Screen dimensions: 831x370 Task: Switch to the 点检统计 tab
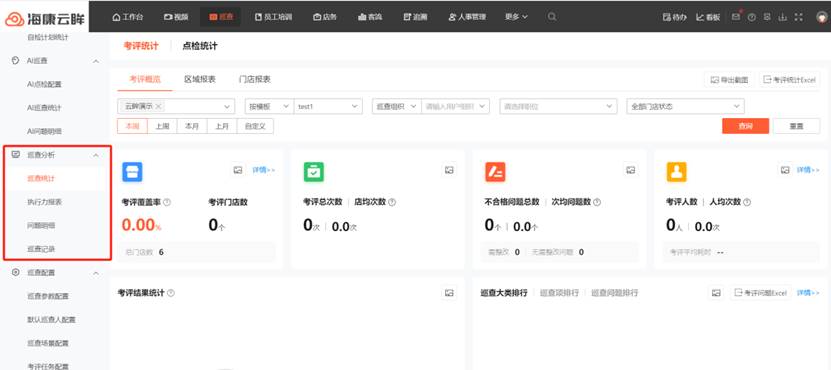[200, 46]
